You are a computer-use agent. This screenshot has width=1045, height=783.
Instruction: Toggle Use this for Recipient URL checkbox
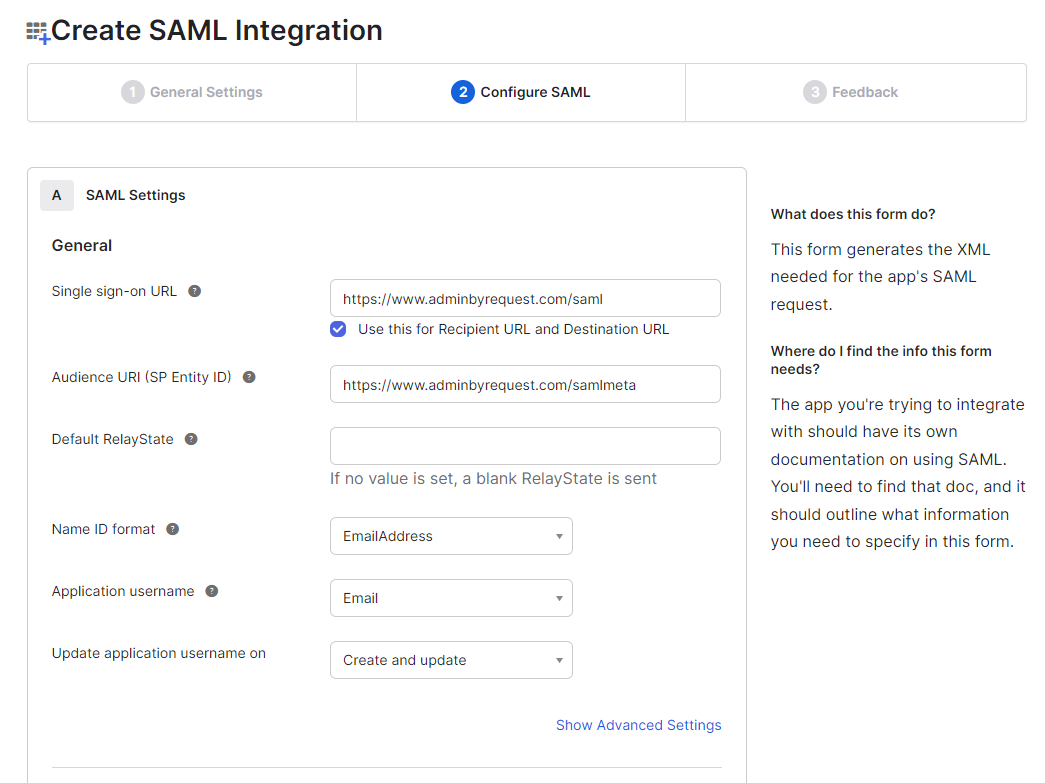click(339, 329)
